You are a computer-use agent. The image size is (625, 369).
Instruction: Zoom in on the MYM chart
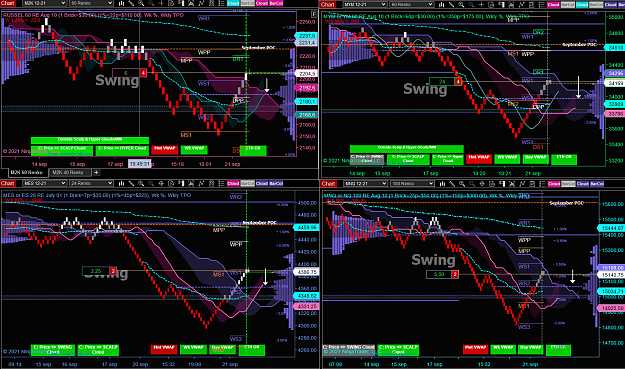click(x=462, y=4)
